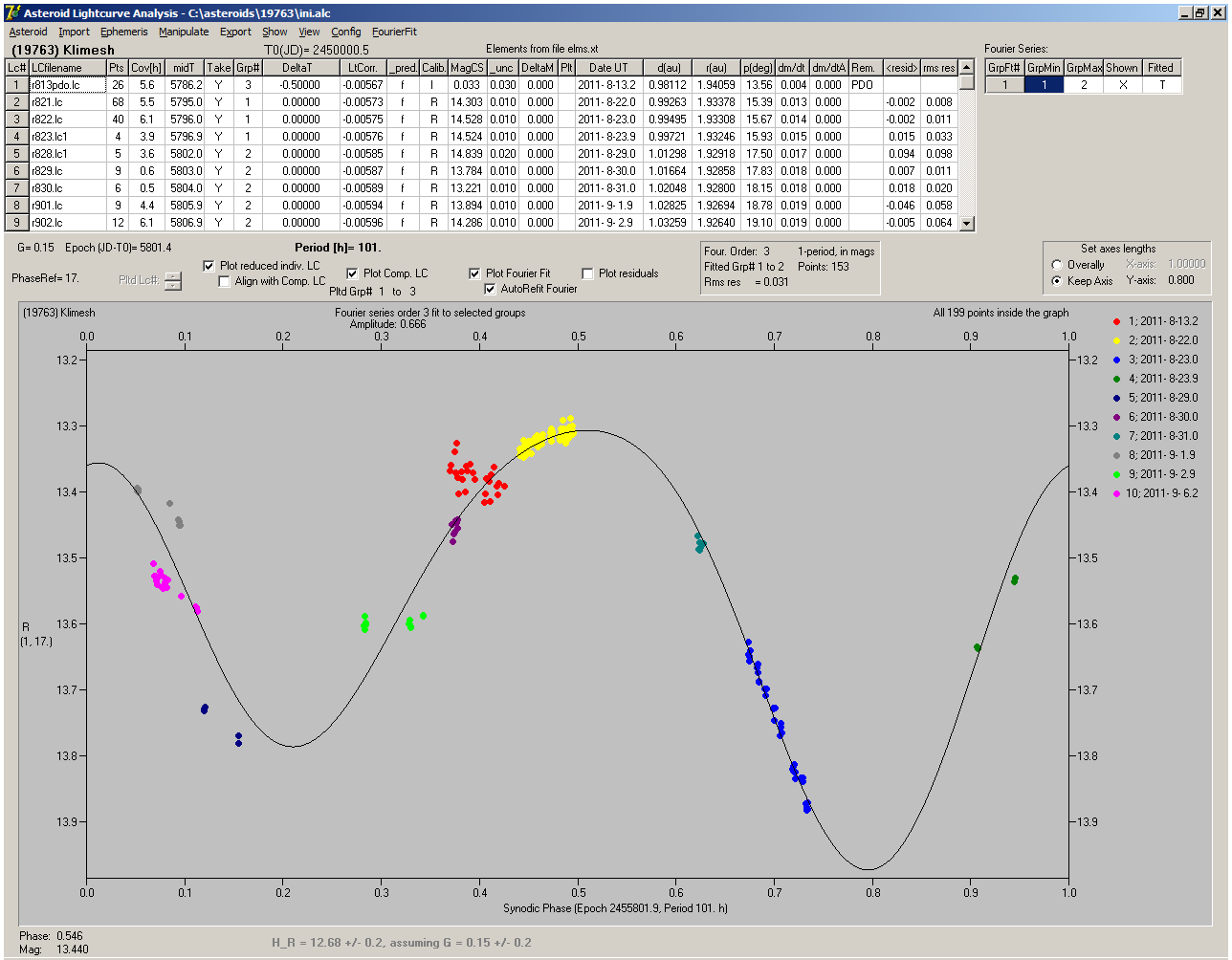Click magenta legend dot for 2011-9-6.2
The image size is (1232, 960).
point(1116,493)
